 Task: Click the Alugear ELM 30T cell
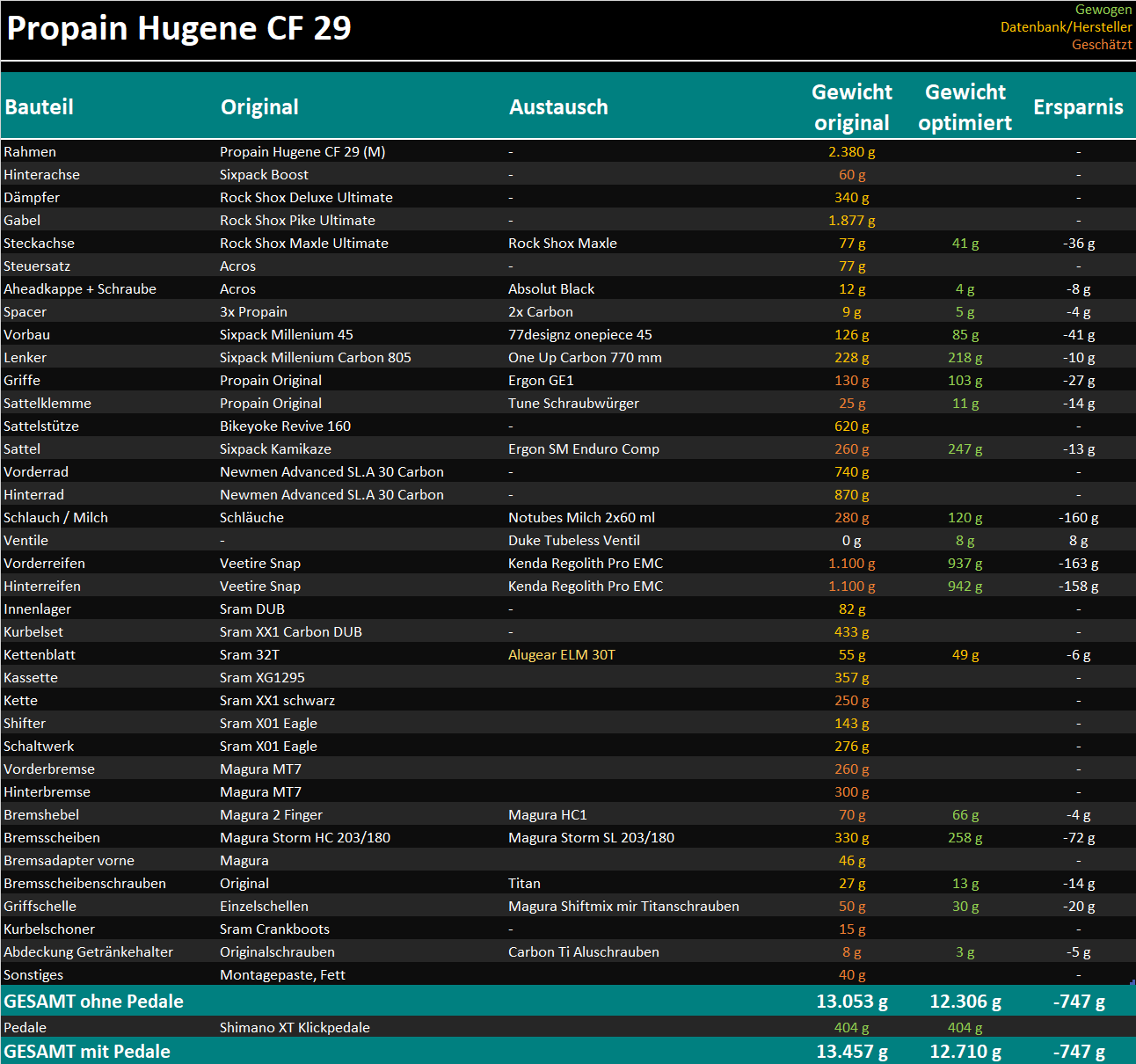(561, 655)
